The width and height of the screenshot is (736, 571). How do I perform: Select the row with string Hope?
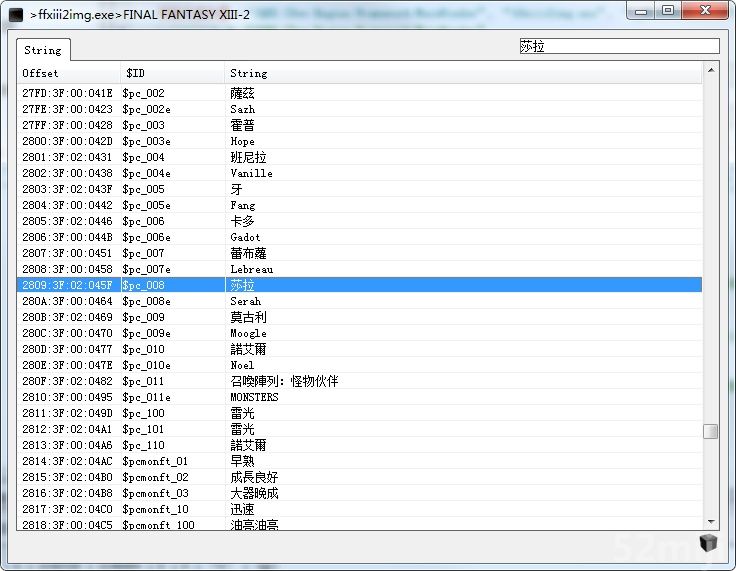tap(360, 141)
